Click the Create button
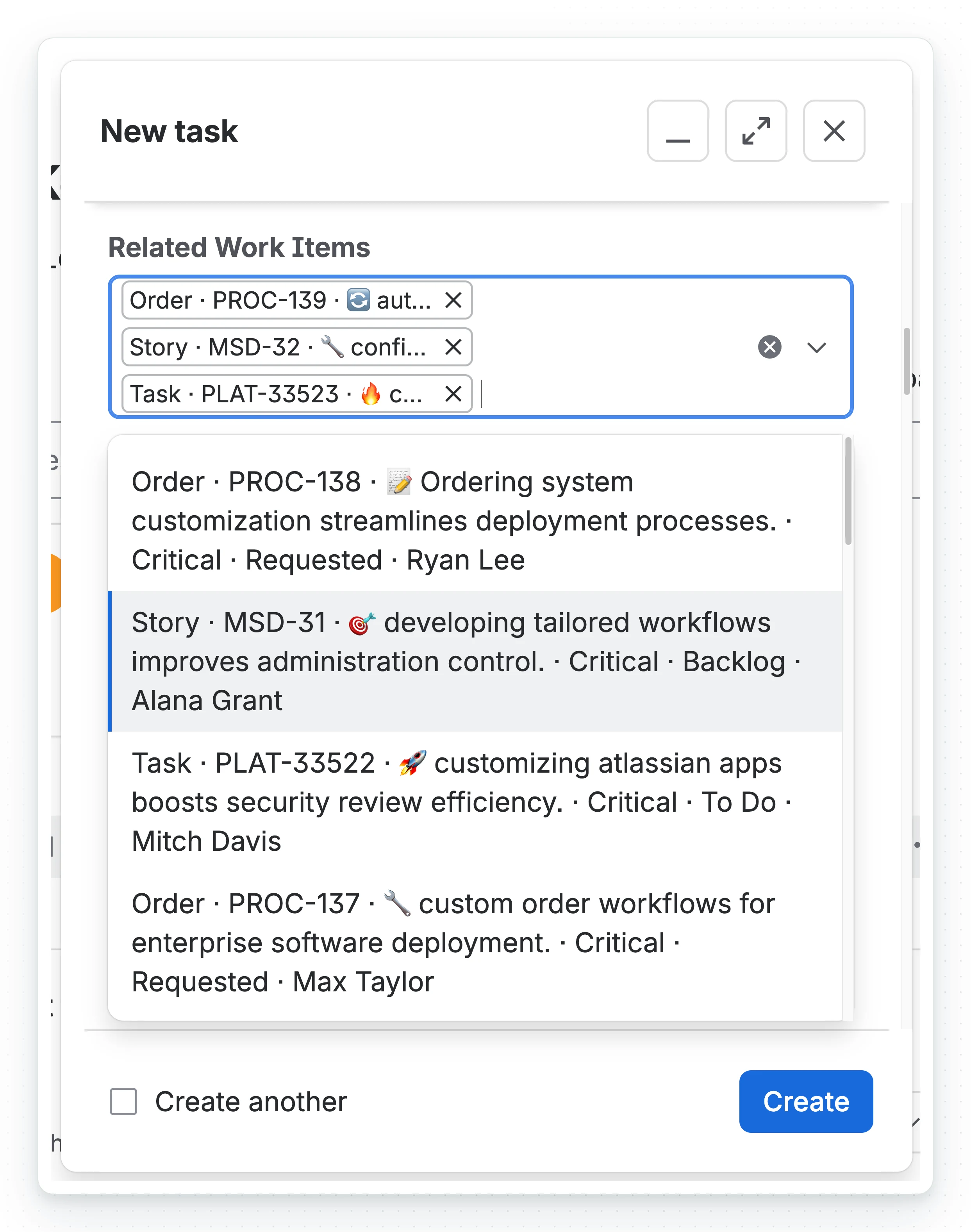Image resolution: width=971 pixels, height=1232 pixels. pyautogui.click(x=806, y=1102)
